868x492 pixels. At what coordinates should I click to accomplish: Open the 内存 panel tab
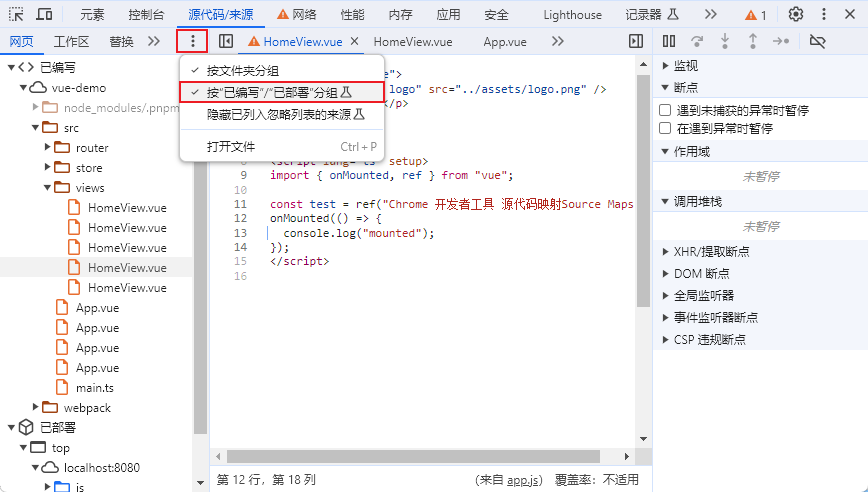(400, 14)
